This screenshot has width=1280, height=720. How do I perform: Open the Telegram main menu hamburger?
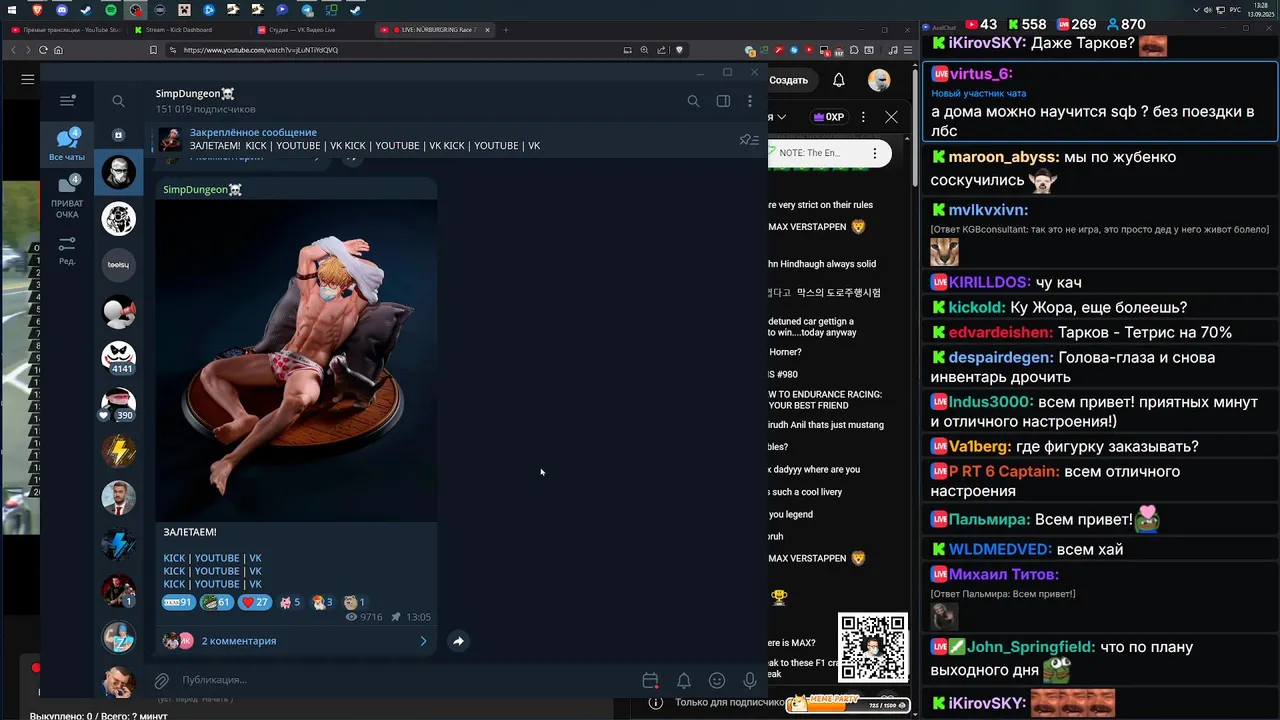tap(67, 100)
